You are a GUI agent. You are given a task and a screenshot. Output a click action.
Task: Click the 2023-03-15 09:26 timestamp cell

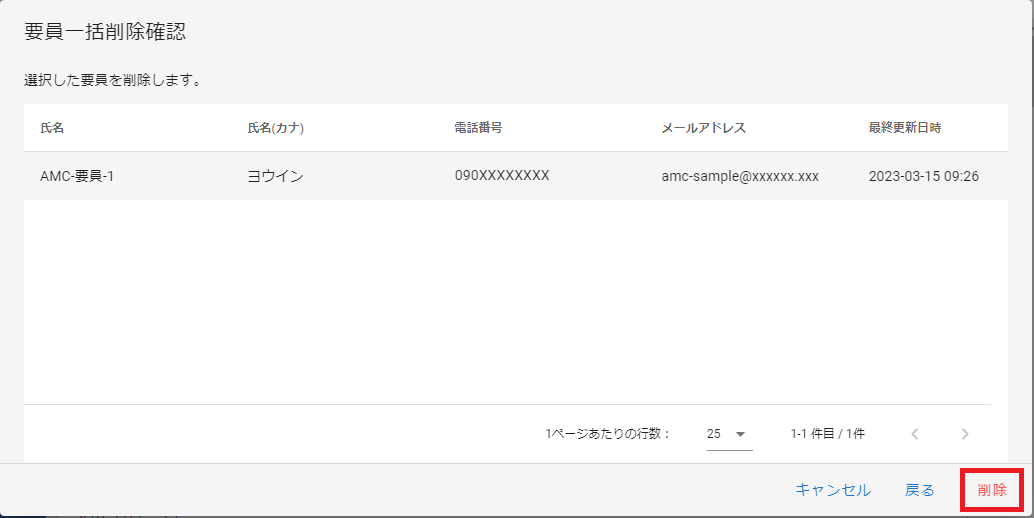pyautogui.click(x=923, y=176)
